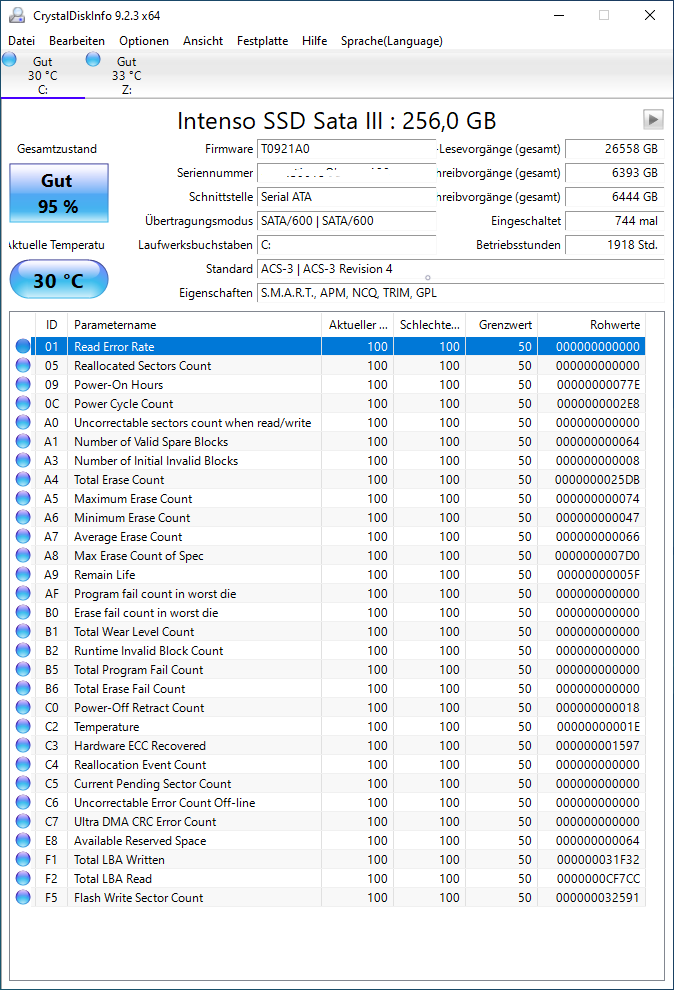
Task: Sort by the Parametername column header
Action: click(x=194, y=325)
